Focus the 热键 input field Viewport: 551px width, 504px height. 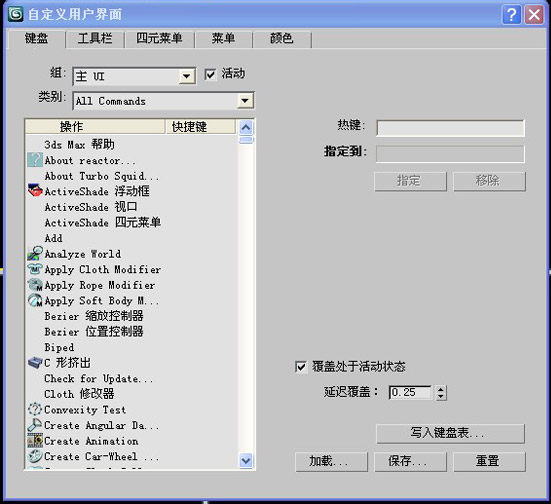tap(450, 128)
